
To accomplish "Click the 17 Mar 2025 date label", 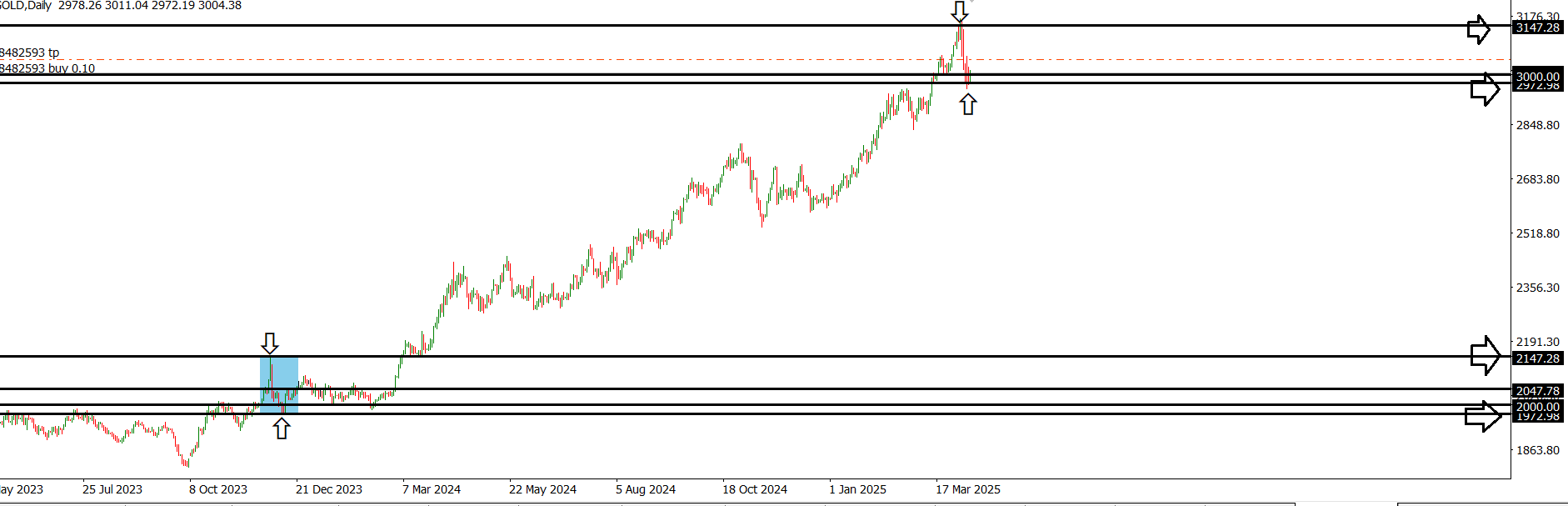I will pyautogui.click(x=968, y=489).
